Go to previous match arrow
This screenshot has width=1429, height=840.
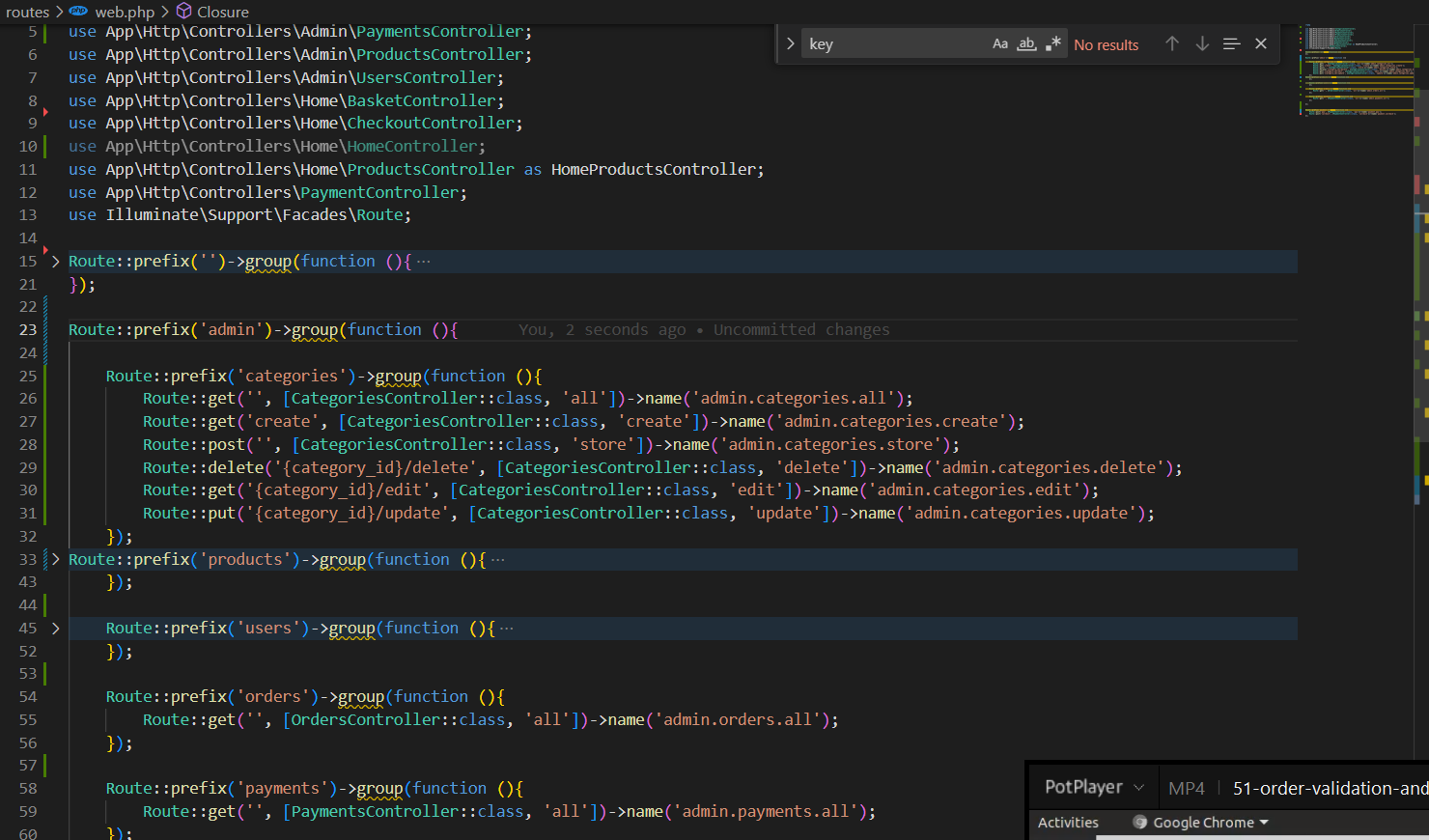(x=1172, y=44)
